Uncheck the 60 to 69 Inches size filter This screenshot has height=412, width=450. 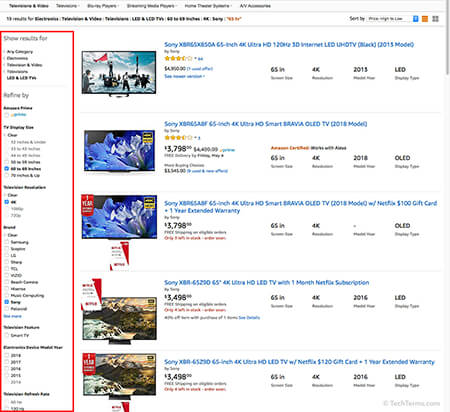click(x=7, y=169)
